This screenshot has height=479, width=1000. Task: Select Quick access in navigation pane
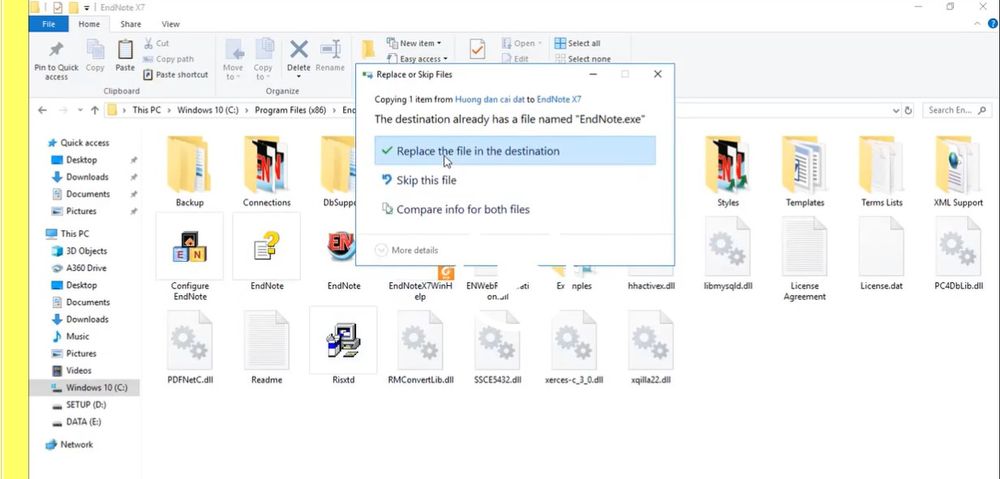coord(78,143)
